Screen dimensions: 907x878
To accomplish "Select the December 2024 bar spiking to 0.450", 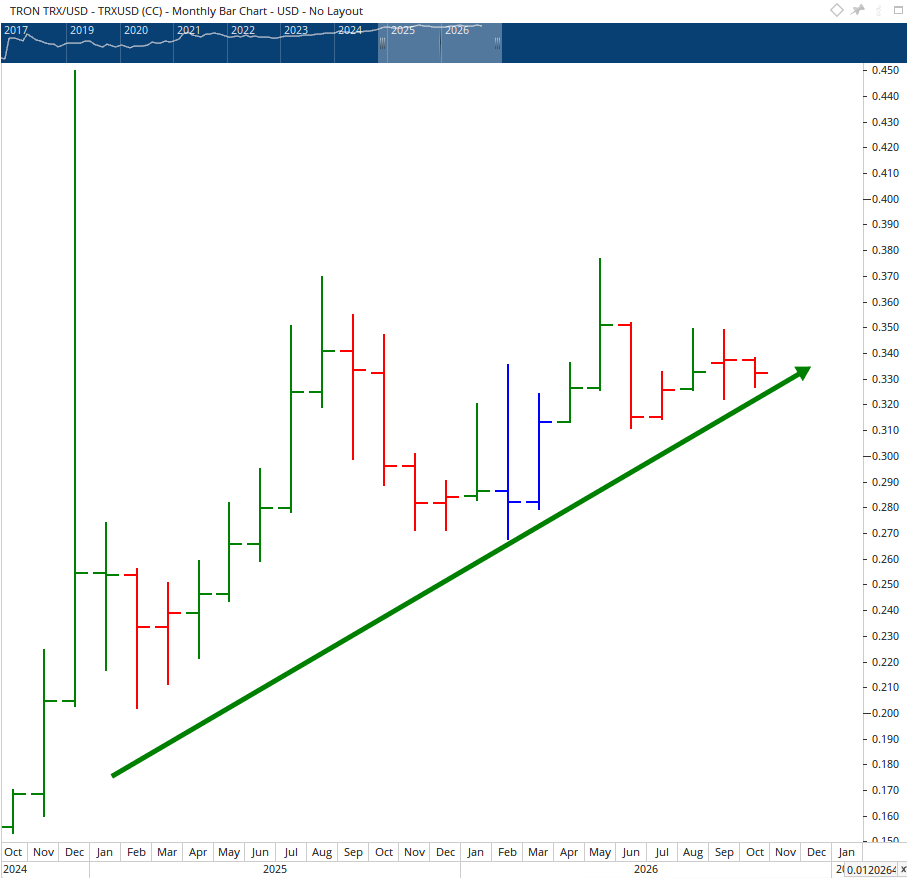I will [x=75, y=388].
